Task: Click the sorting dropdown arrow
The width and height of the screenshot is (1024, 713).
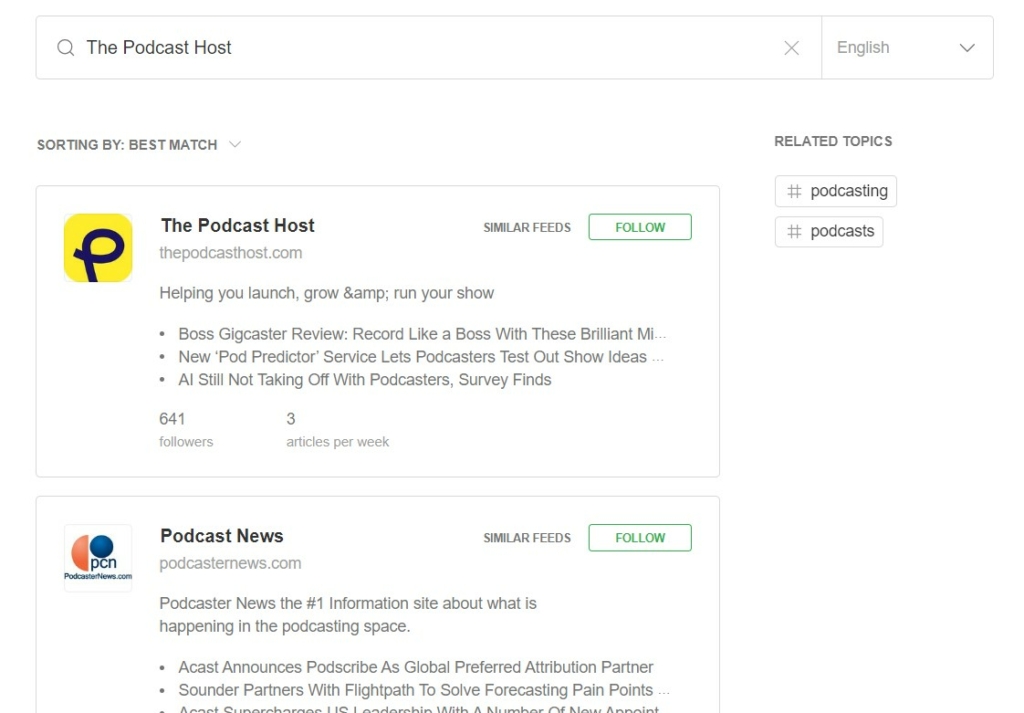Action: (235, 144)
